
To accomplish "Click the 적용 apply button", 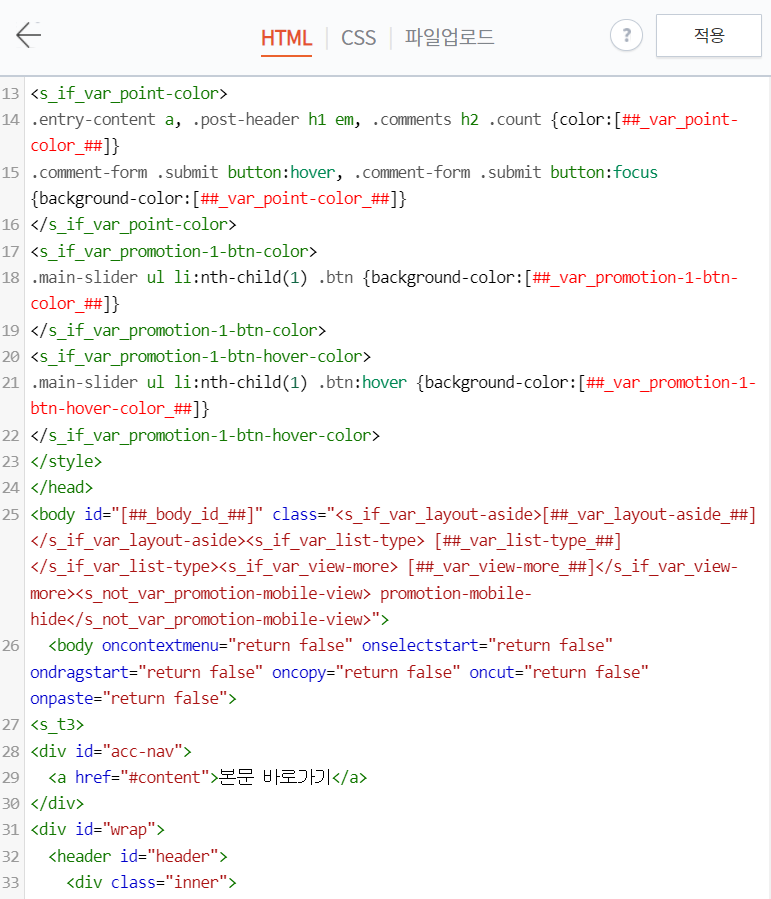I will click(x=709, y=36).
